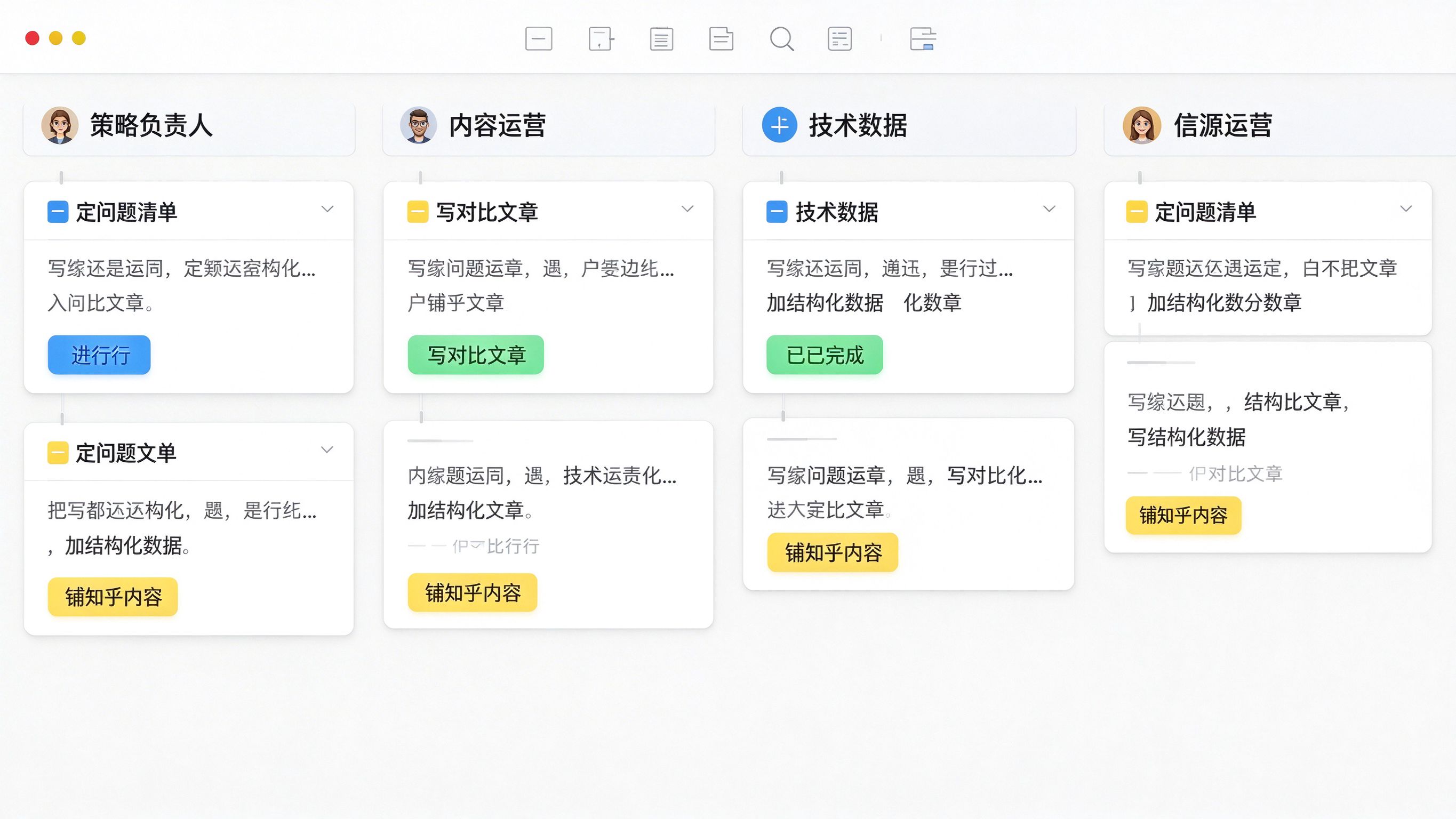Open the lined document icon in toolbar
The width and height of the screenshot is (1456, 819).
[661, 39]
